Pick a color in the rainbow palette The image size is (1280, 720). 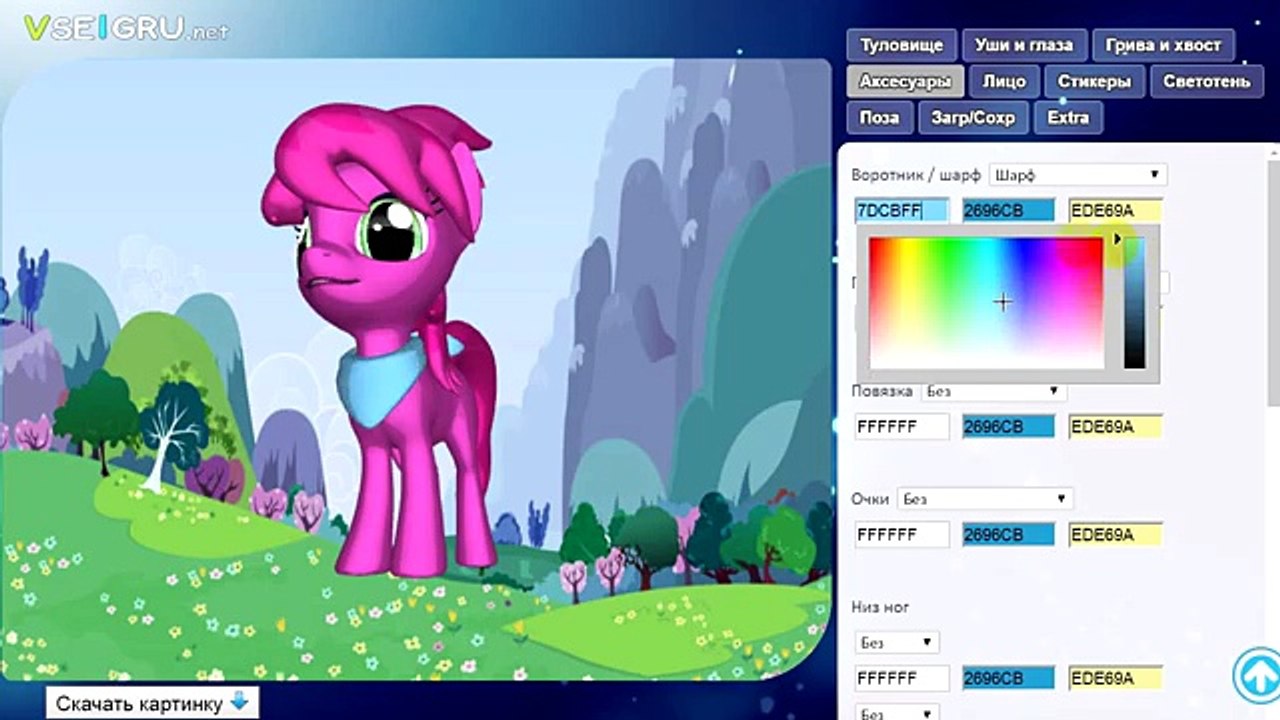tap(986, 303)
